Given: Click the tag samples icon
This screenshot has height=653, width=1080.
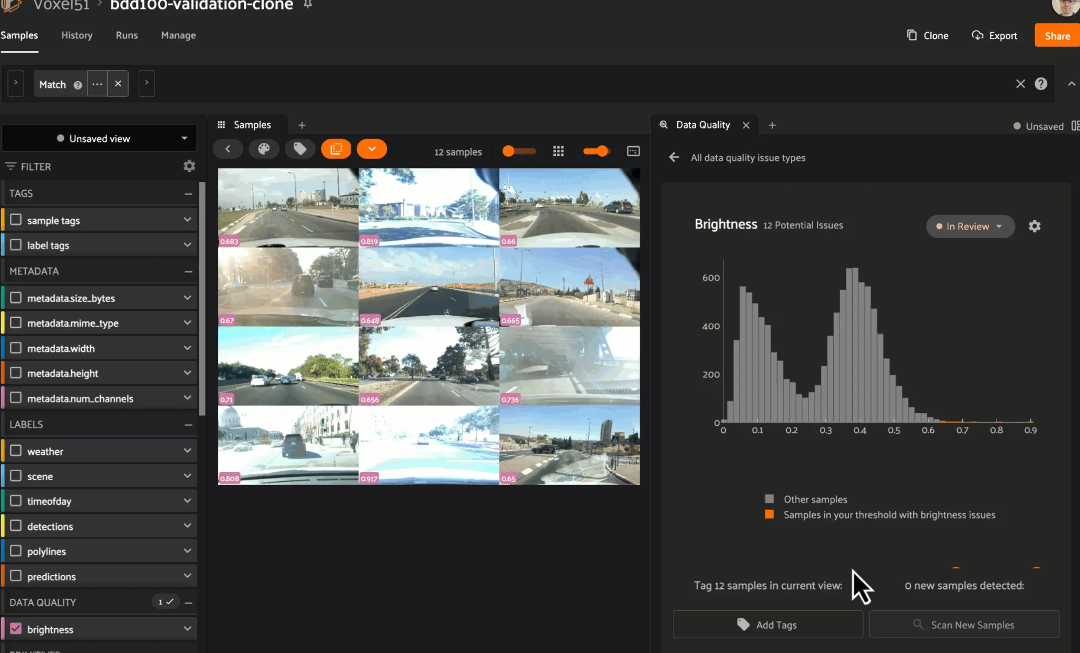Looking at the screenshot, I should pyautogui.click(x=299, y=149).
